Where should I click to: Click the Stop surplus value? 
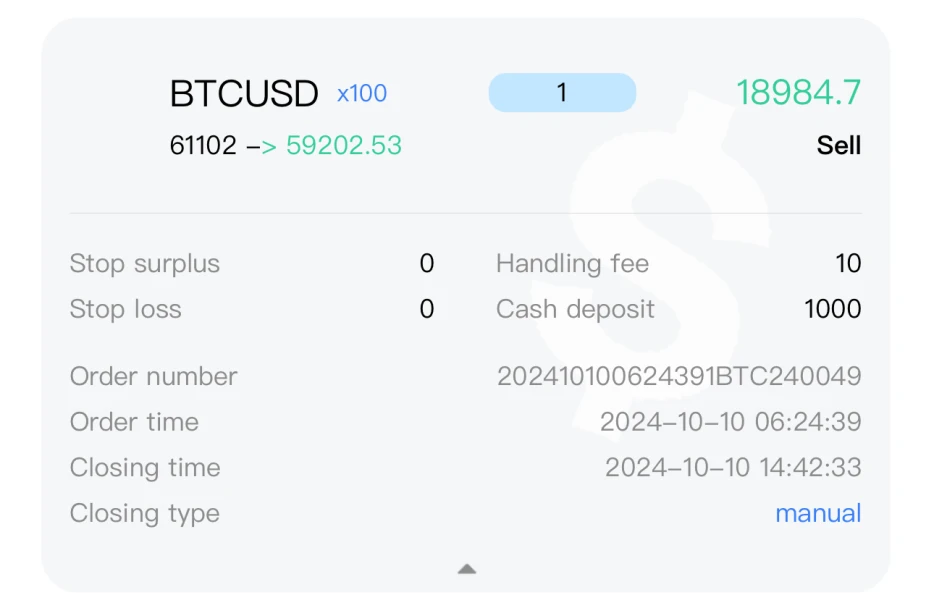427,264
